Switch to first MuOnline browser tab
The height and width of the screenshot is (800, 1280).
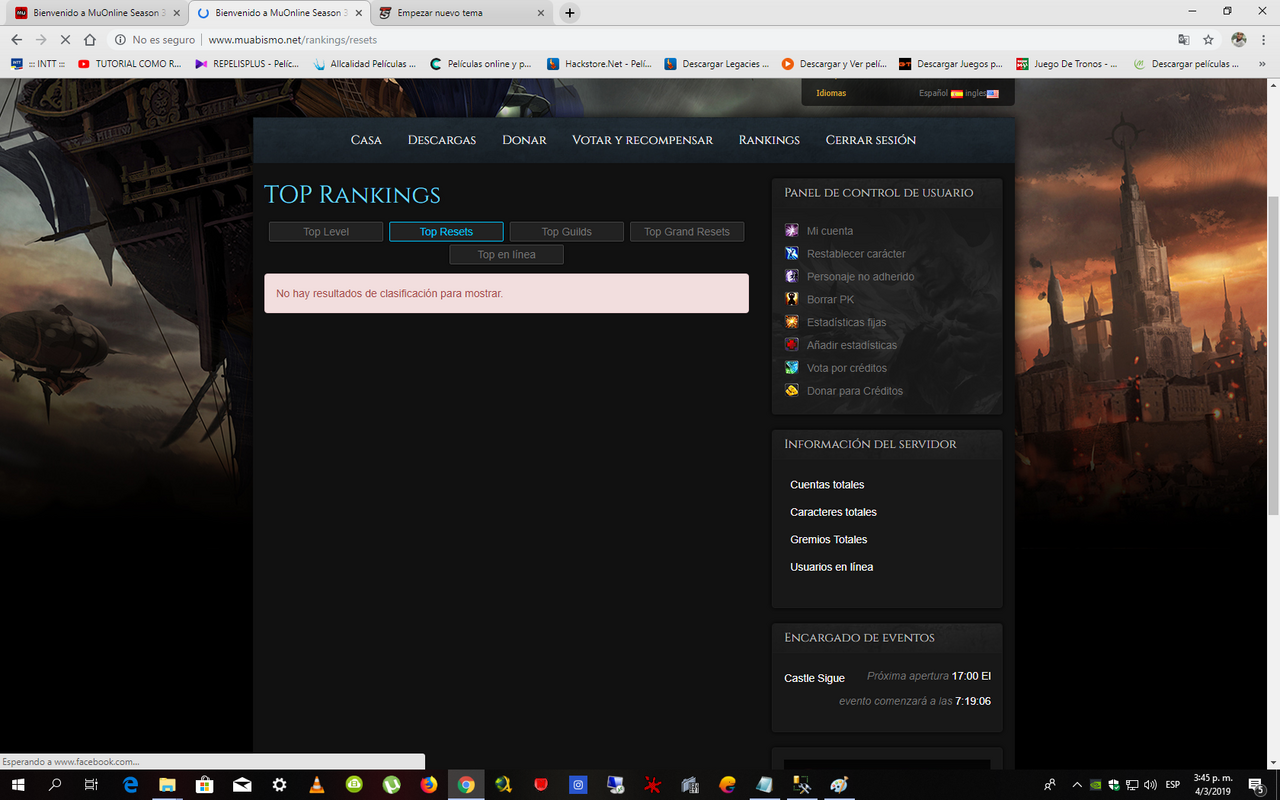[x=96, y=13]
